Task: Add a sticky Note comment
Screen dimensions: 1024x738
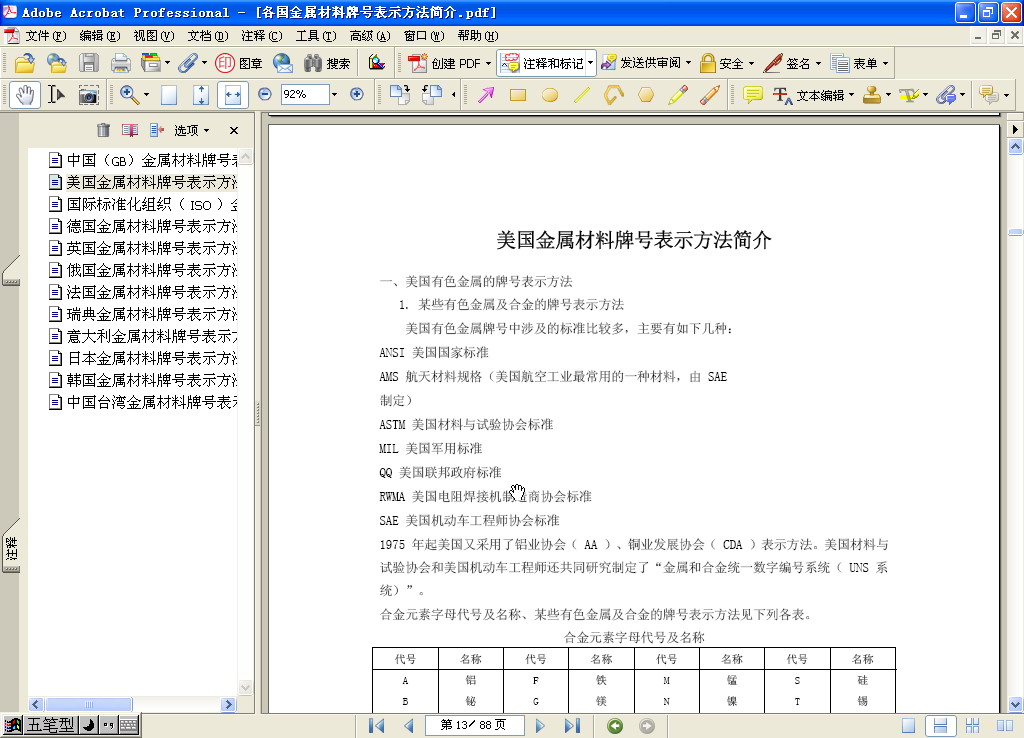Action: coord(752,95)
